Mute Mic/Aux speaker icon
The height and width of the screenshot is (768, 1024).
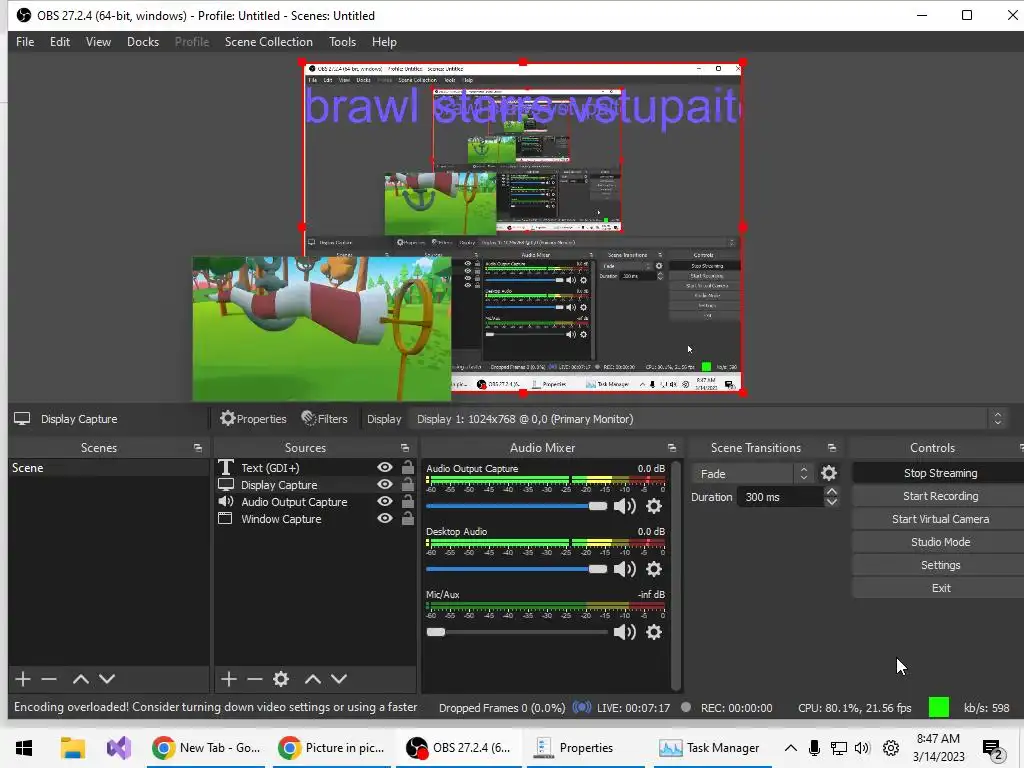[x=625, y=632]
